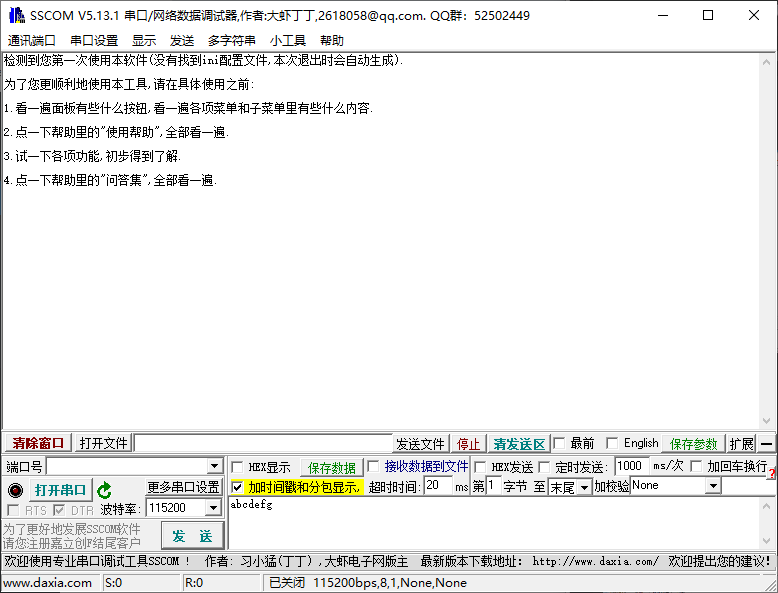Image resolution: width=778 pixels, height=593 pixels.
Task: Click the 请您注册嘉立创F结尾客户 ad text
Action: 72,543
